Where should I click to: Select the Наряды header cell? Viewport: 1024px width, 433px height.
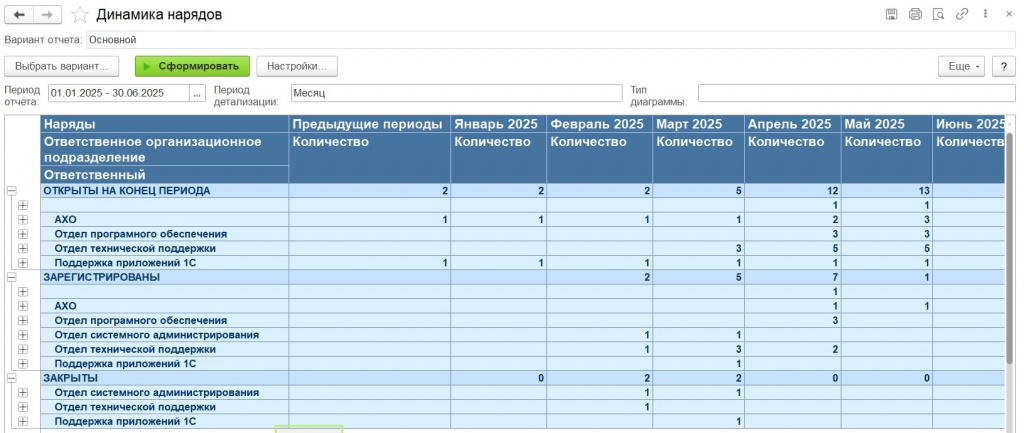click(x=165, y=124)
